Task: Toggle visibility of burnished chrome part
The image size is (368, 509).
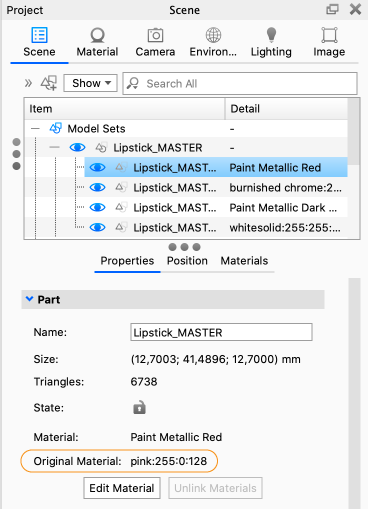Action: (97, 187)
